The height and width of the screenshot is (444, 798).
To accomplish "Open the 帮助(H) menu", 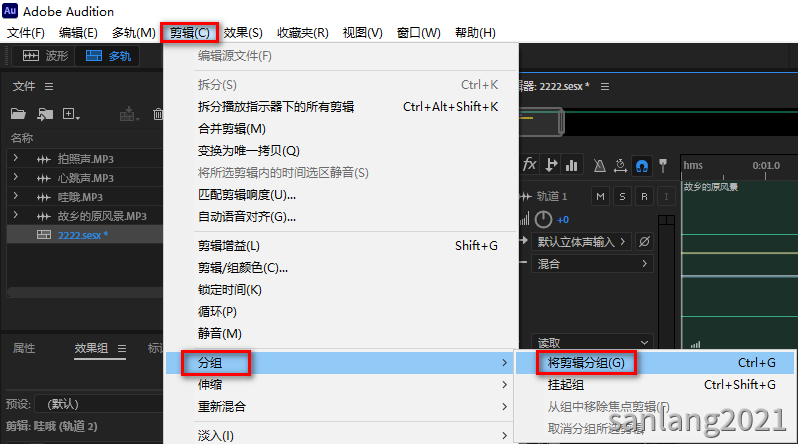I will click(475, 33).
